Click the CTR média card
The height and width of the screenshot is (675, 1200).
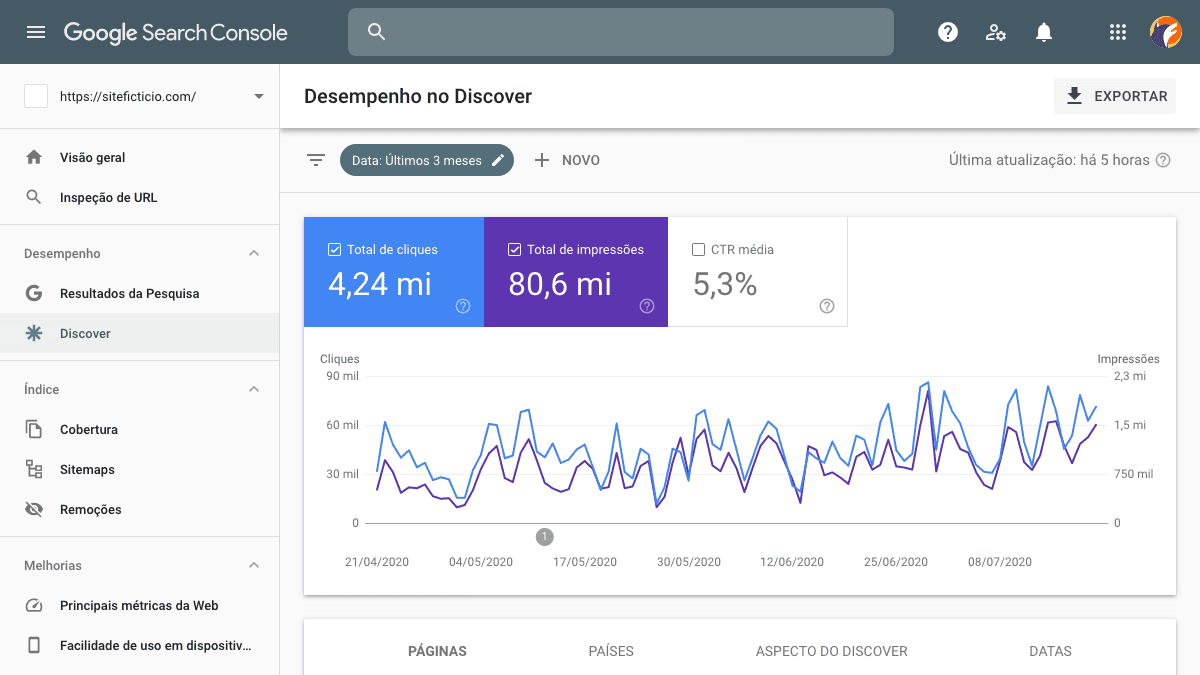pos(758,272)
